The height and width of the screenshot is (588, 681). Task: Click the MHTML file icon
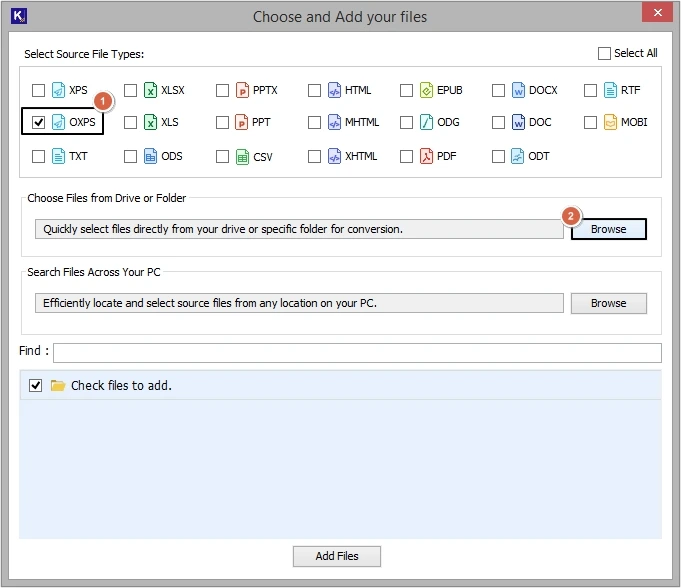(334, 122)
